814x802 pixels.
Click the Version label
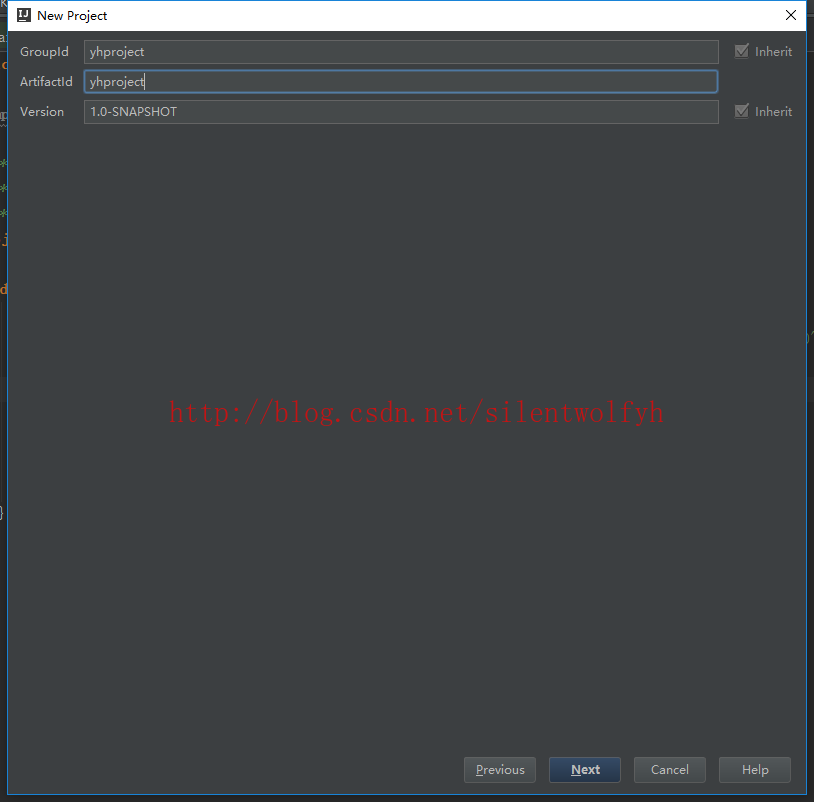pyautogui.click(x=42, y=112)
